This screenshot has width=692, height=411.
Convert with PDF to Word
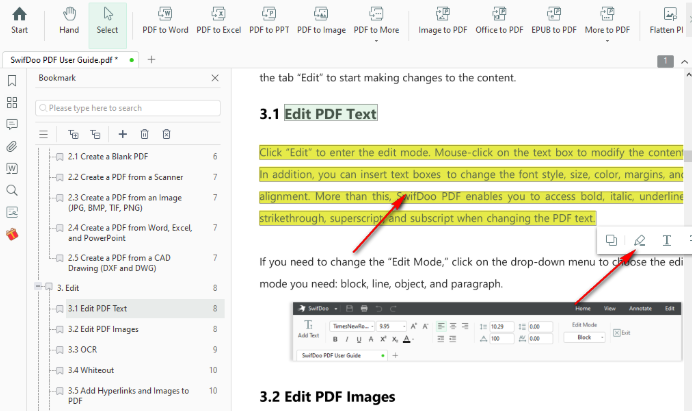(165, 21)
